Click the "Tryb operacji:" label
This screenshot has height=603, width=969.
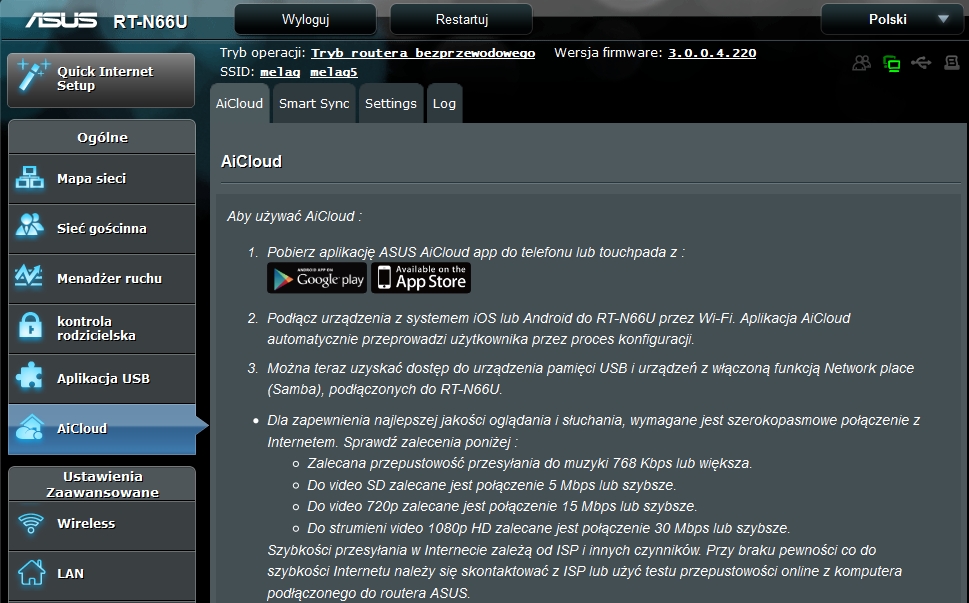263,53
